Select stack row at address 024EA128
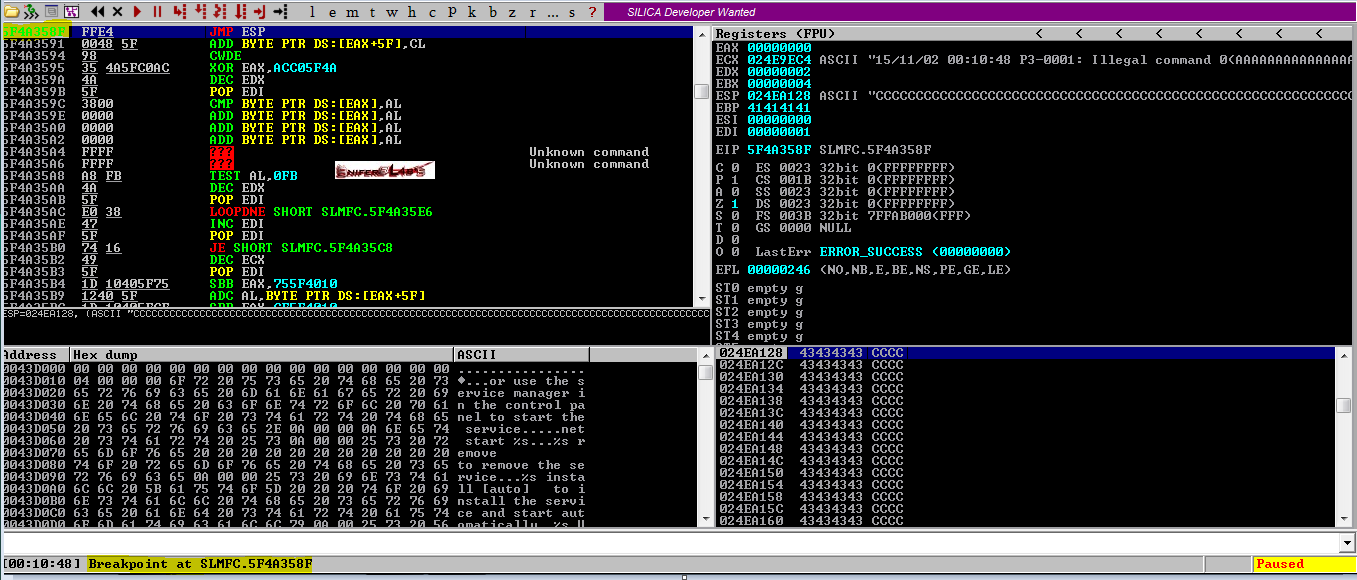Screen dimensions: 1357x580 [1025, 353]
